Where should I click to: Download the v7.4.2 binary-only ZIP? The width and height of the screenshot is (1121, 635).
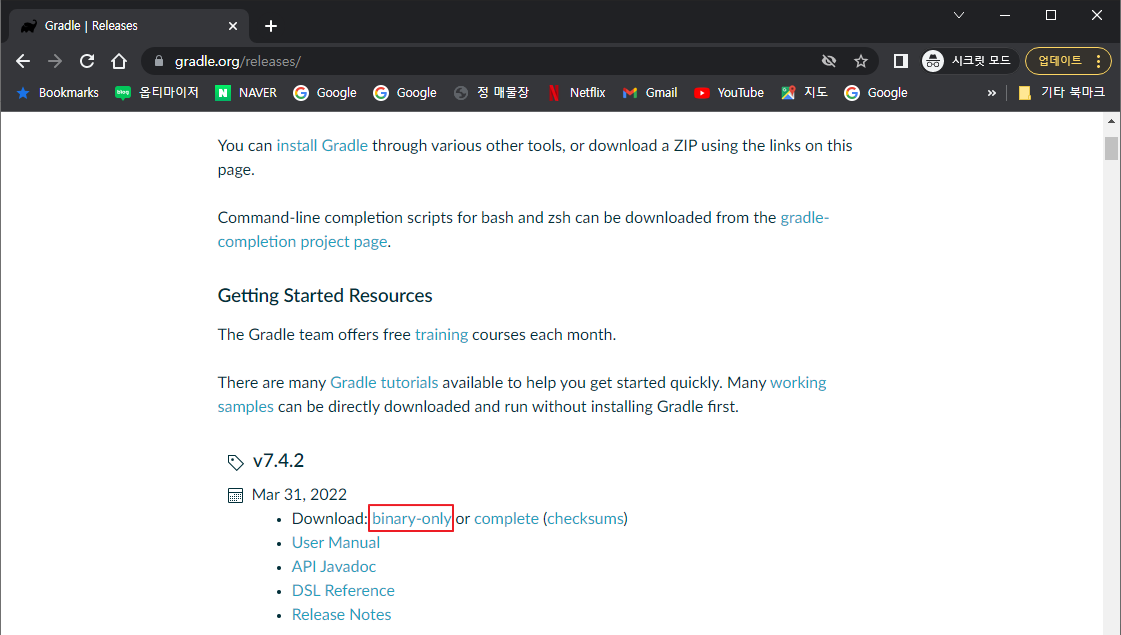pyautogui.click(x=411, y=518)
